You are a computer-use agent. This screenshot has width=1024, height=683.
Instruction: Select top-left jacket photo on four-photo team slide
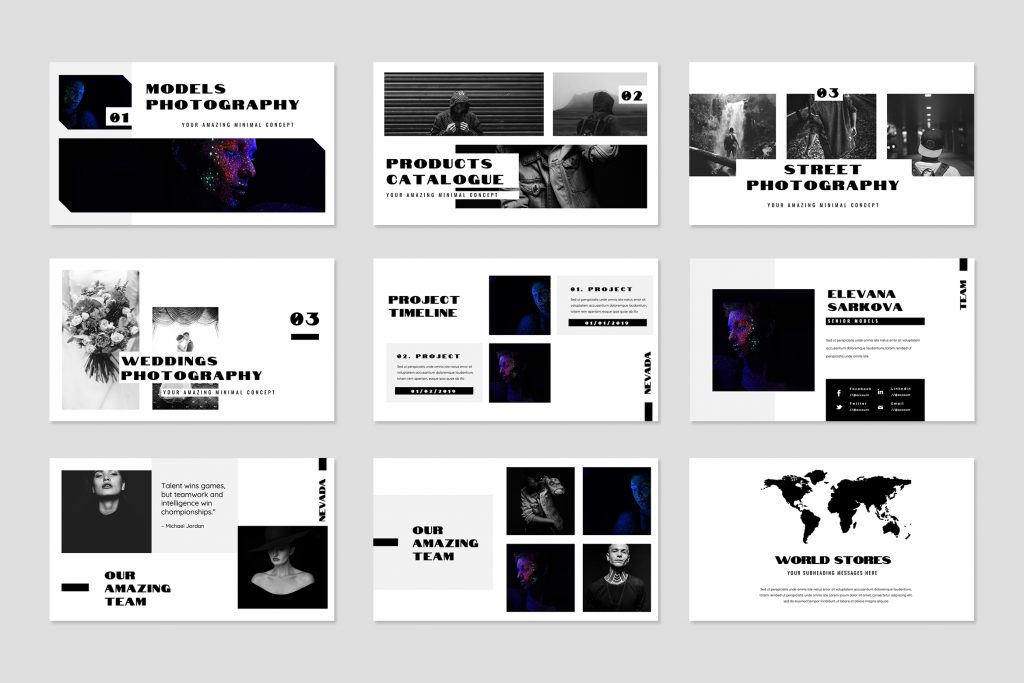(x=541, y=501)
